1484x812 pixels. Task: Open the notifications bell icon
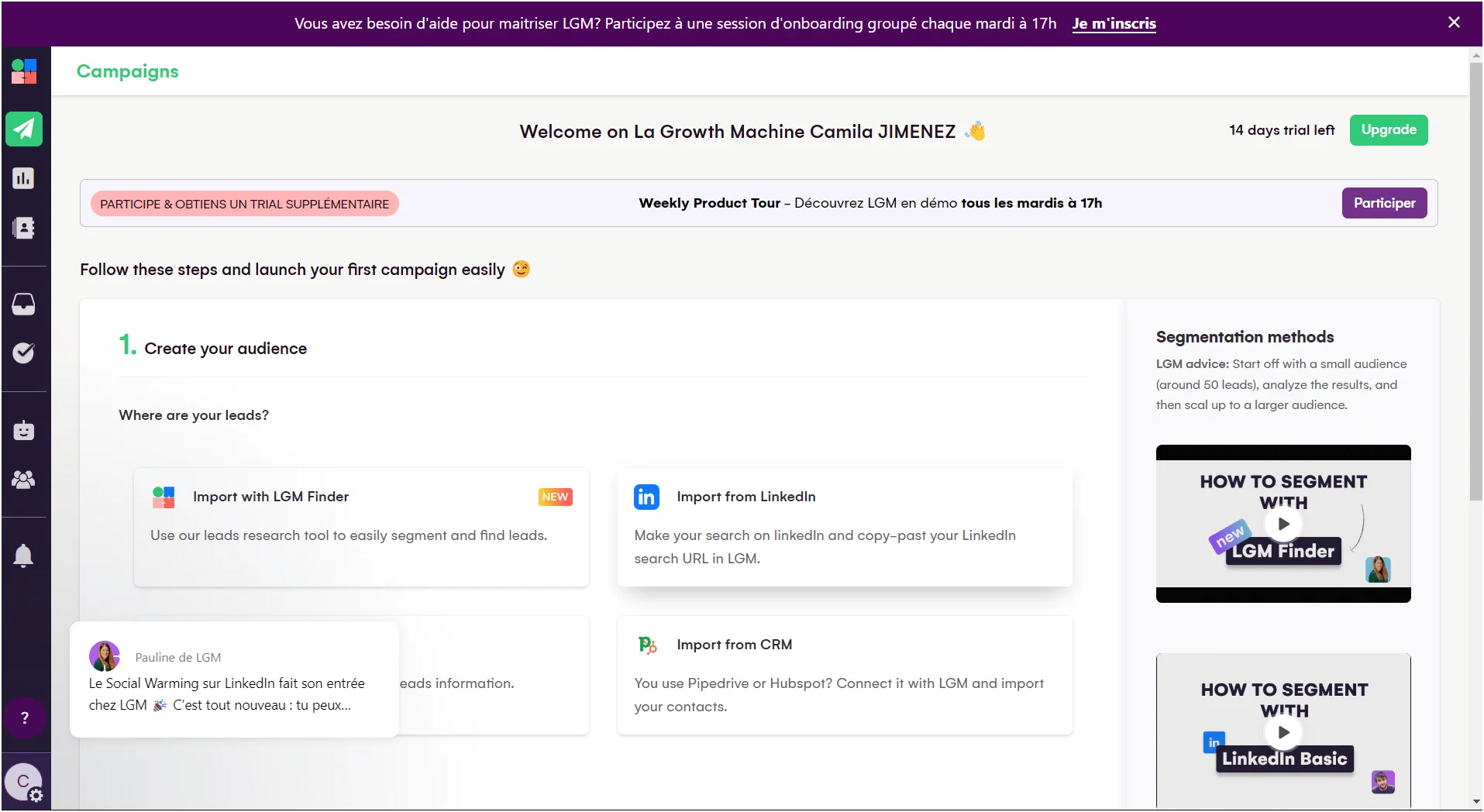[x=24, y=556]
